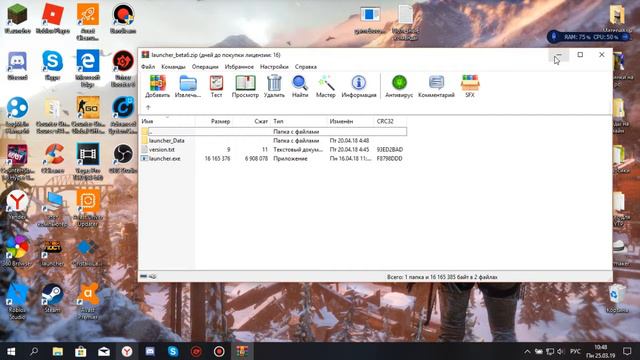Open the Microsoft Edge desktop shortcut
Screen dimensions: 640x360
click(x=88, y=67)
